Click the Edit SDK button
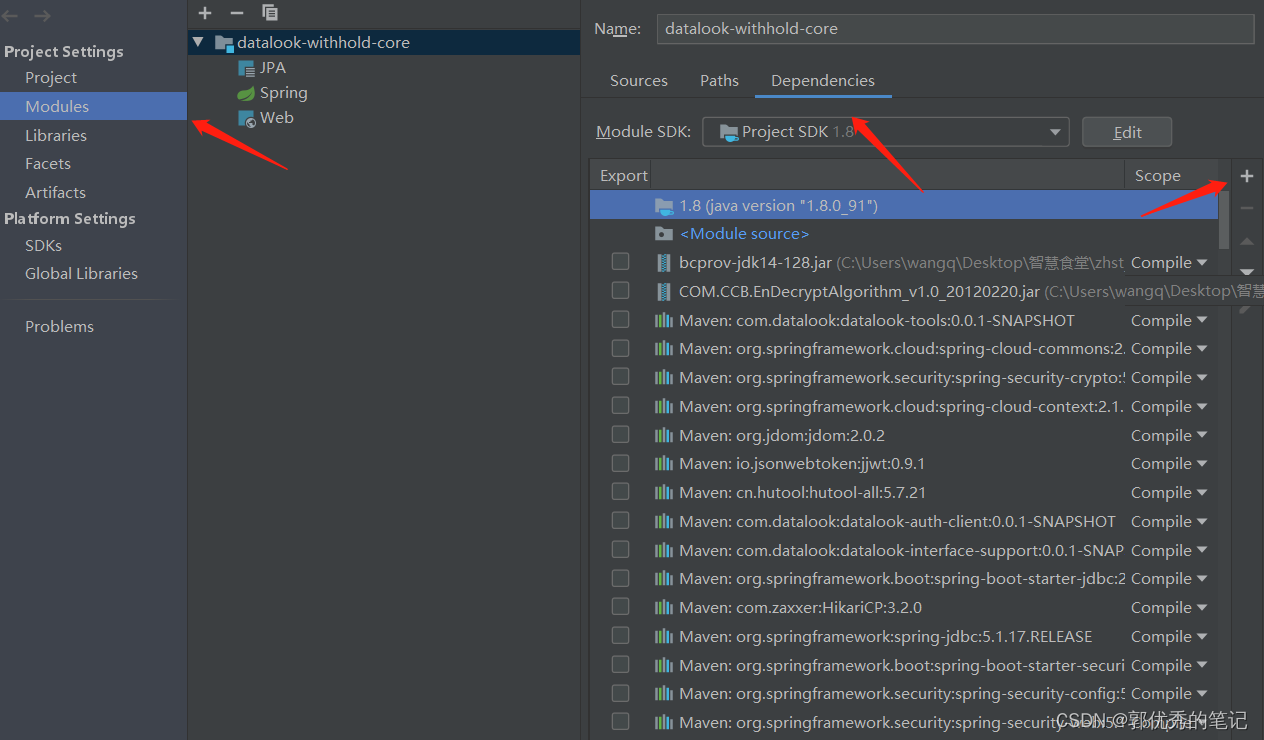1264x740 pixels. (x=1127, y=132)
